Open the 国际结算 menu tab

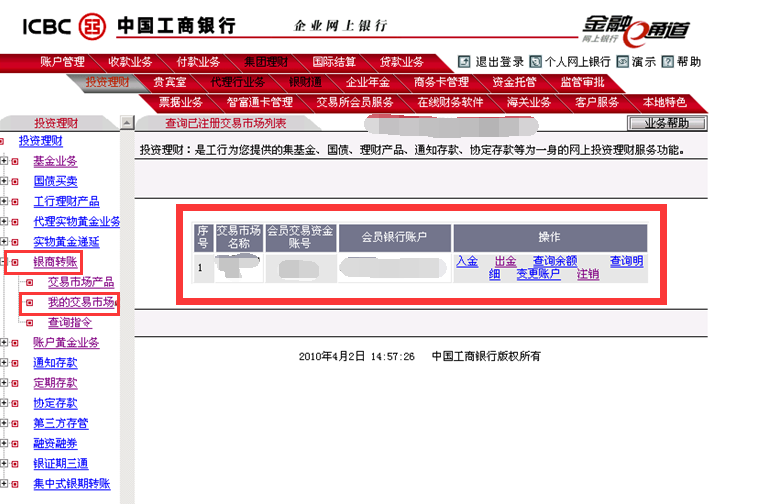click(x=334, y=62)
